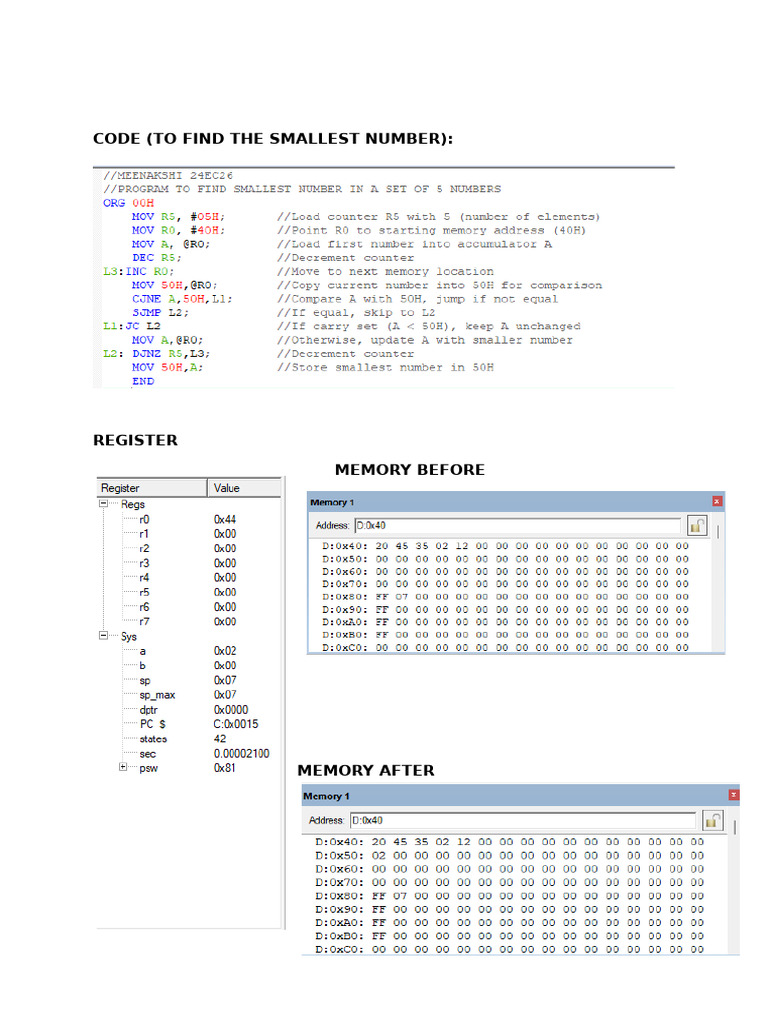The height and width of the screenshot is (1024, 768).
Task: Click the value C:0x0015 of PC
Action: pos(236,724)
